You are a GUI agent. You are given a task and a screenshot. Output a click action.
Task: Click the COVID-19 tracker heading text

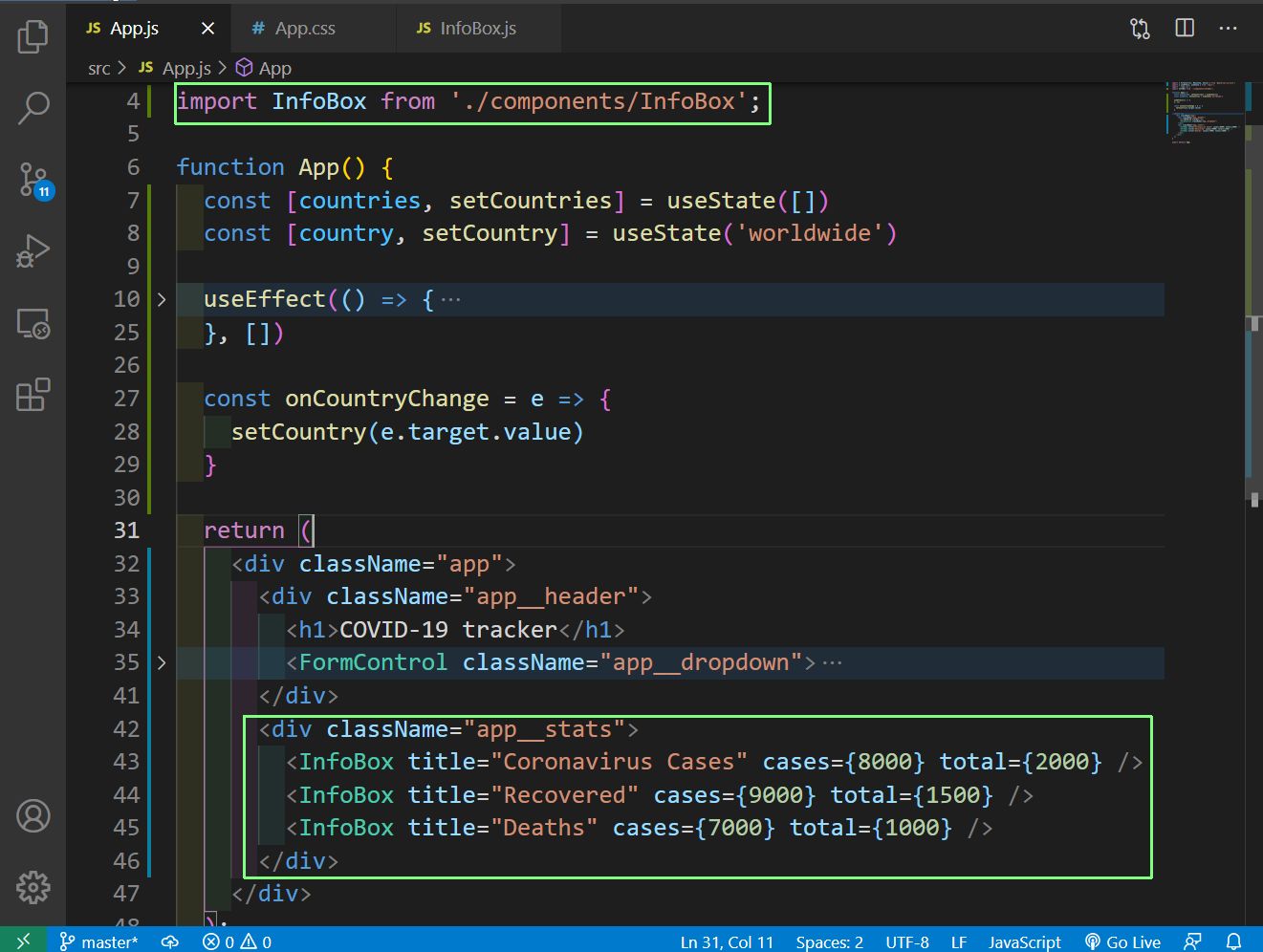[x=448, y=630]
